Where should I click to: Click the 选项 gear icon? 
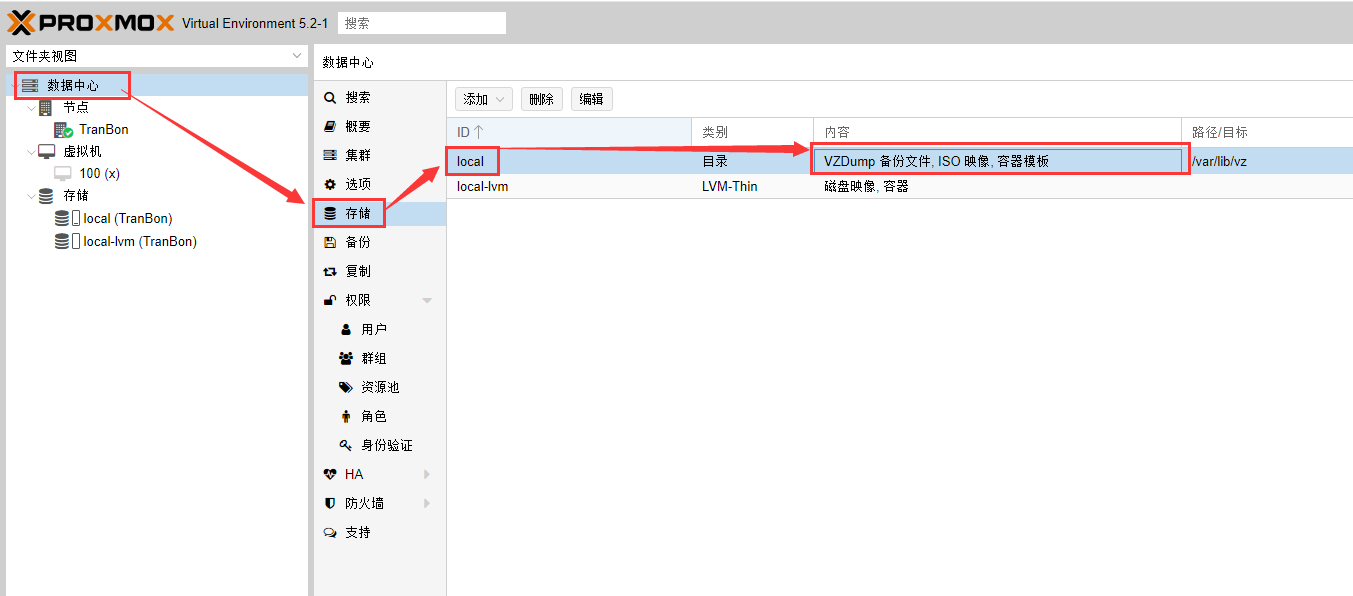click(x=330, y=185)
